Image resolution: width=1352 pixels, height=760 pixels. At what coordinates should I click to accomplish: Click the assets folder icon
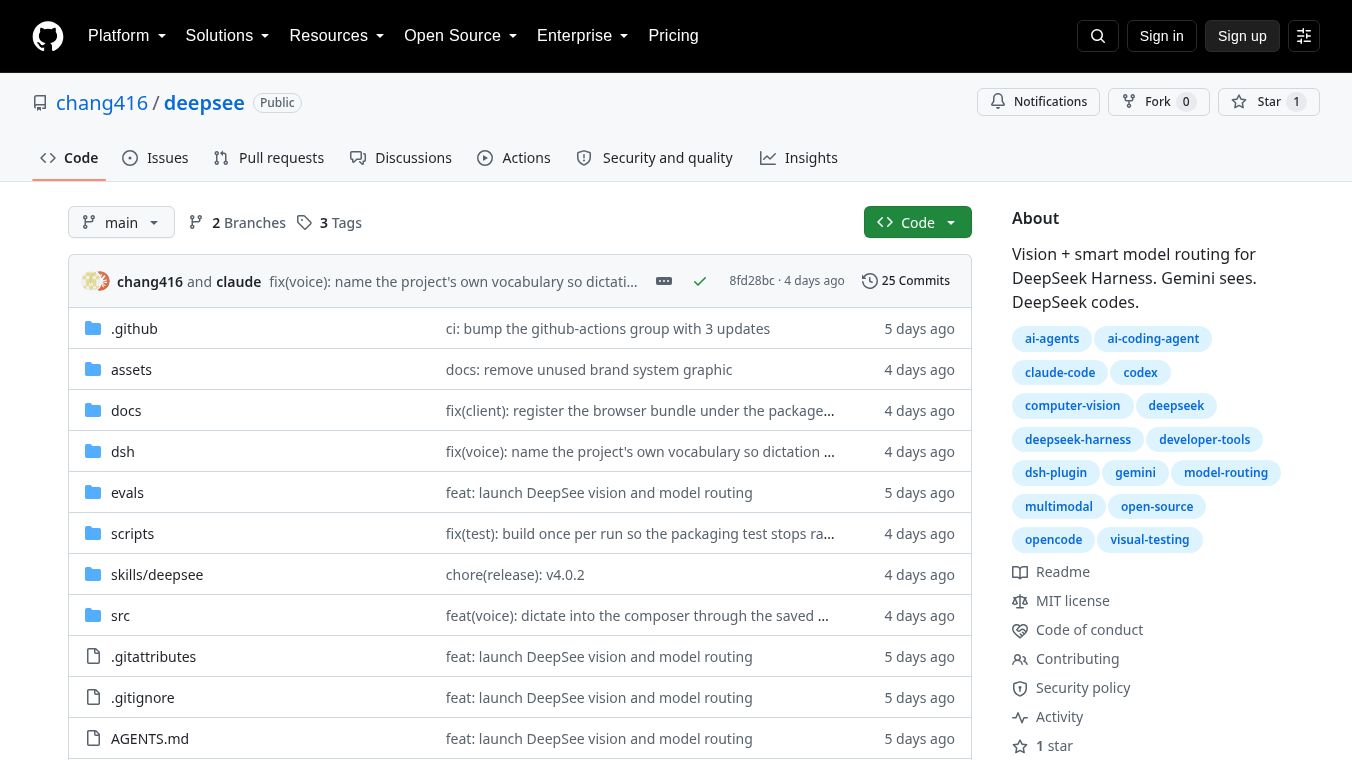click(93, 370)
